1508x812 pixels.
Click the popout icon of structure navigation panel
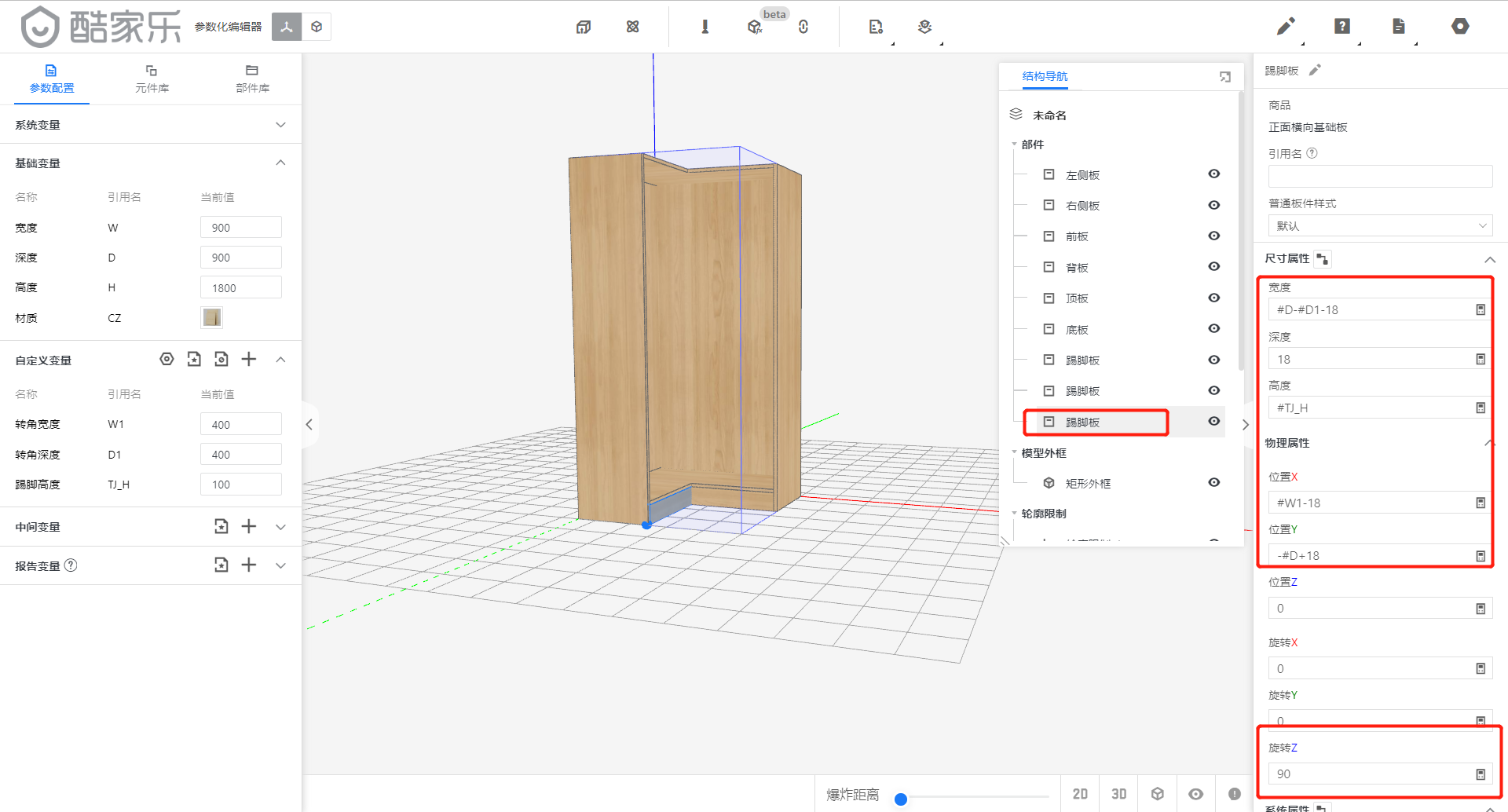click(1224, 77)
